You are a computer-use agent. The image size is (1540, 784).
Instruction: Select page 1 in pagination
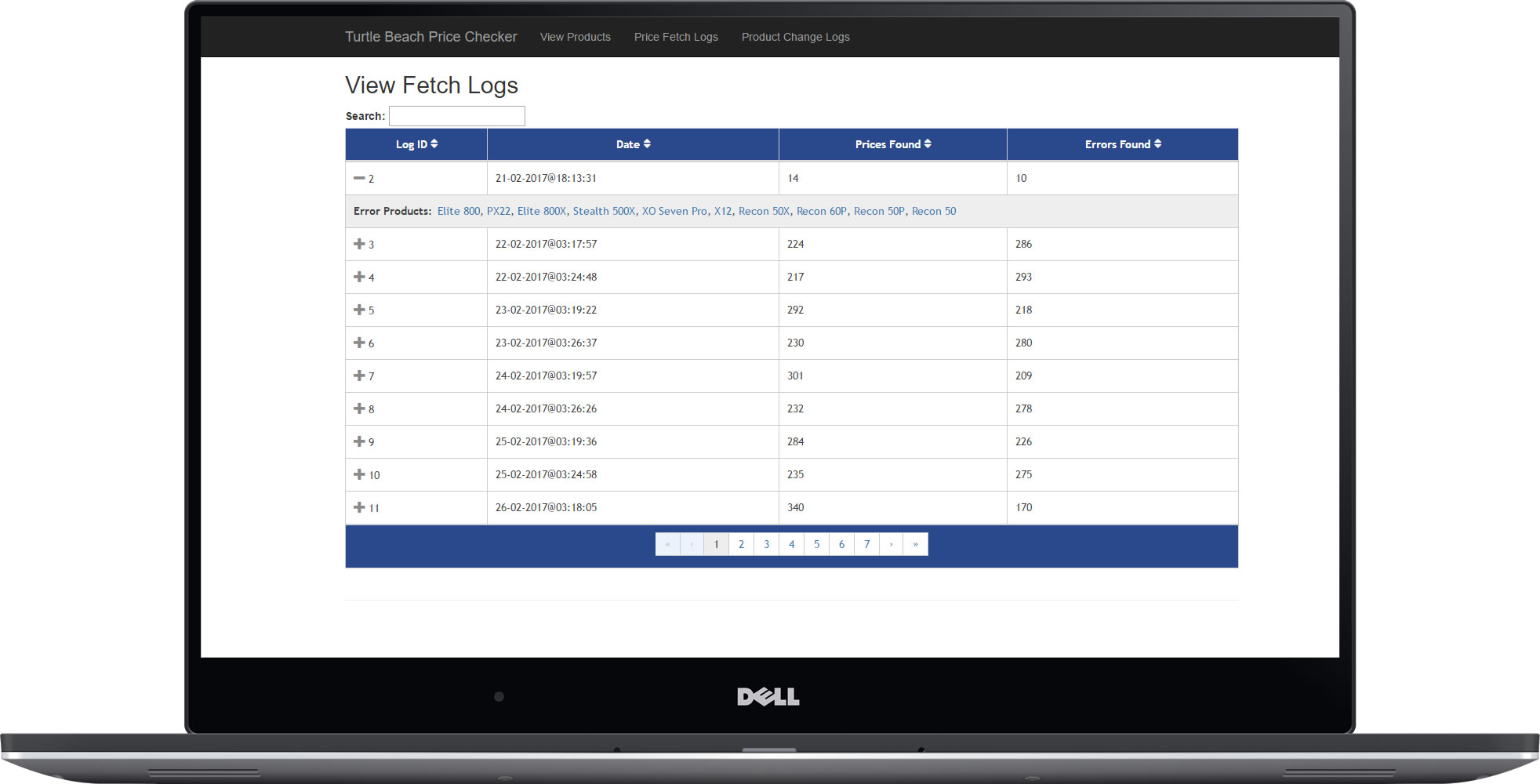716,544
